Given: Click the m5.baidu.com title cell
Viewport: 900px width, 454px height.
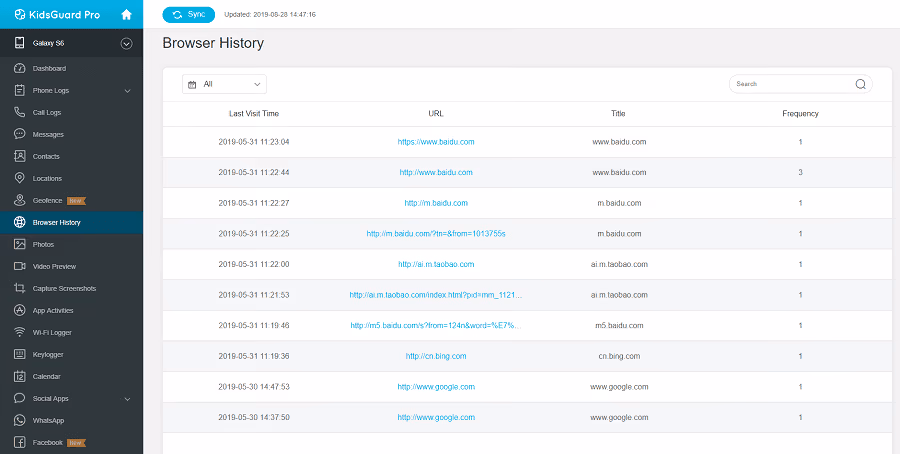Looking at the screenshot, I should click(x=619, y=325).
